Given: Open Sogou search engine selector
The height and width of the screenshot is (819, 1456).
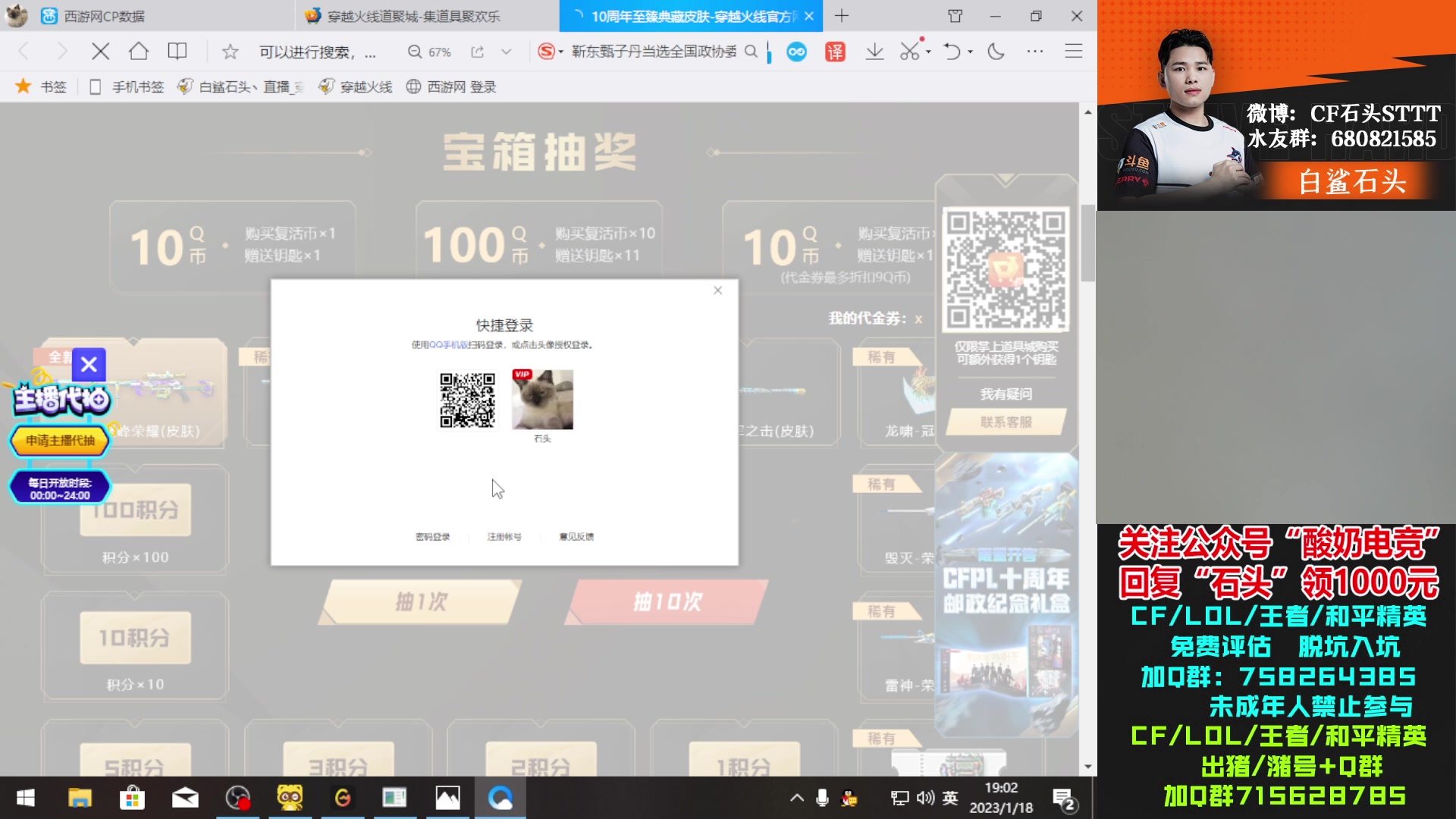Looking at the screenshot, I should 550,52.
